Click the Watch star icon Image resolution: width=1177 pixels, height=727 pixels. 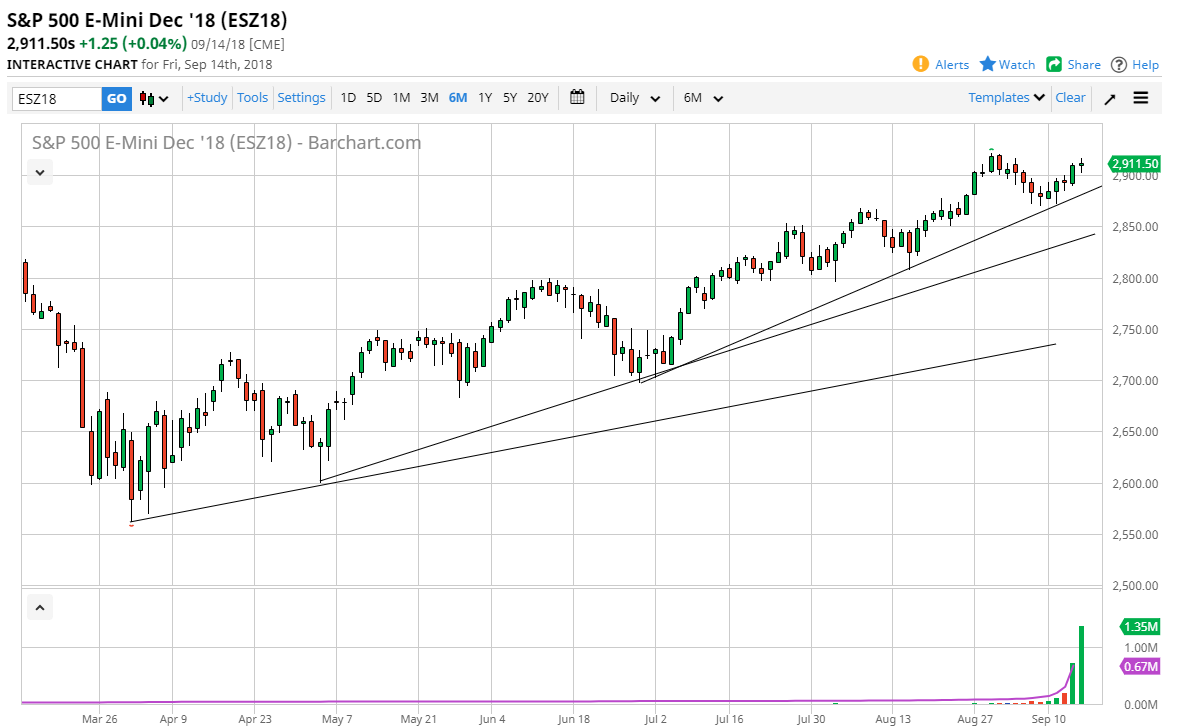[x=986, y=64]
